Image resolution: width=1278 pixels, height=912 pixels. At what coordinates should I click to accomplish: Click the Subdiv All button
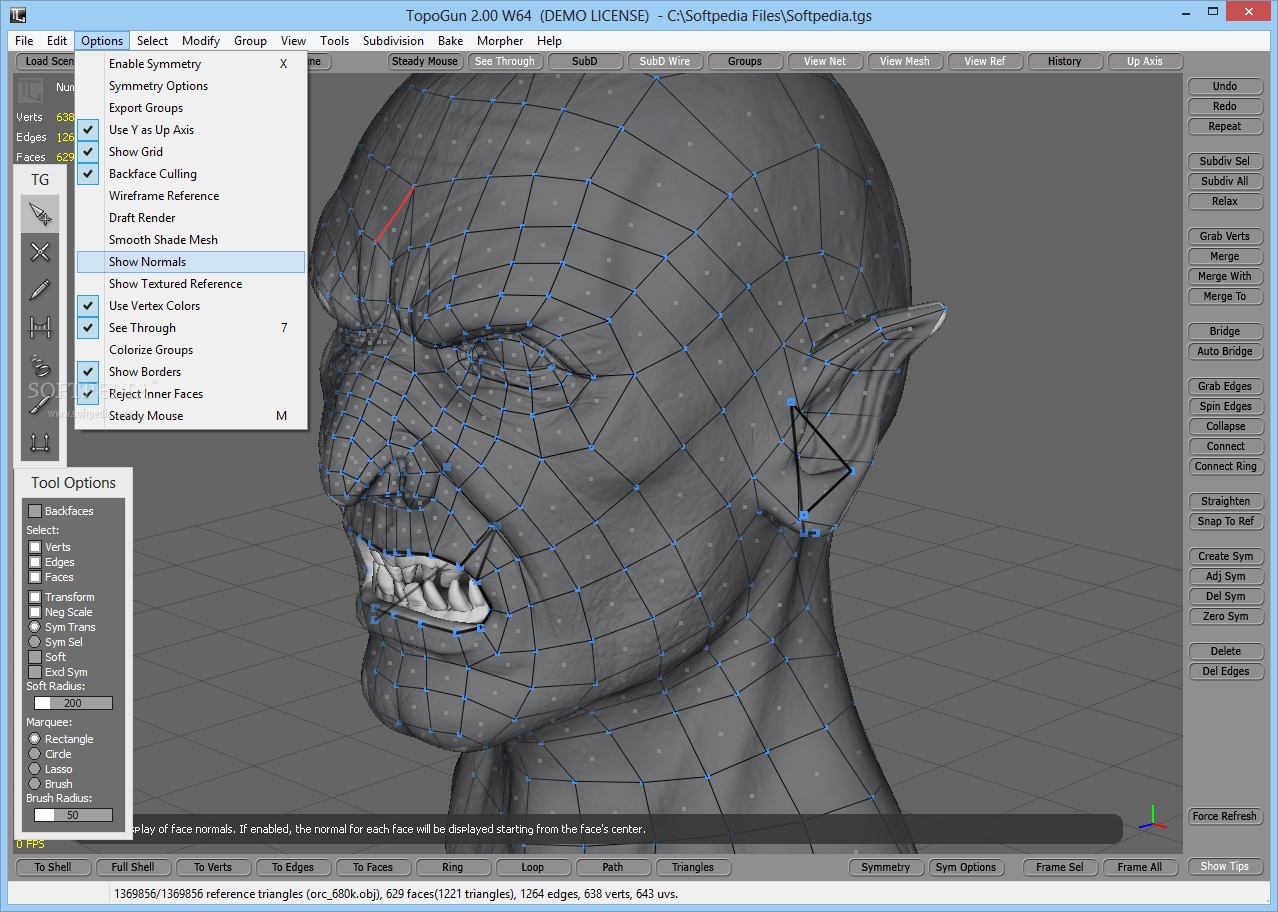(1224, 181)
